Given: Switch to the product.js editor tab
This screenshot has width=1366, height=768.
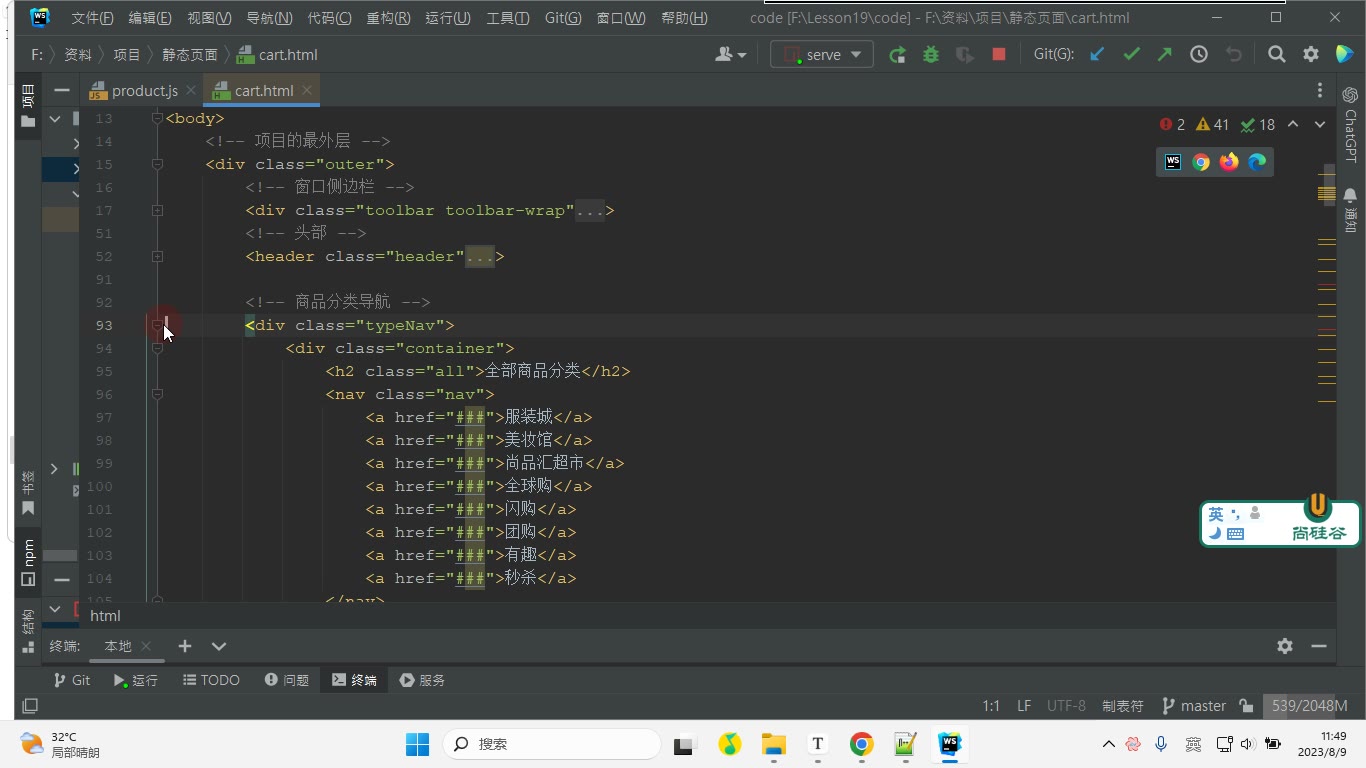Looking at the screenshot, I should coord(134,90).
